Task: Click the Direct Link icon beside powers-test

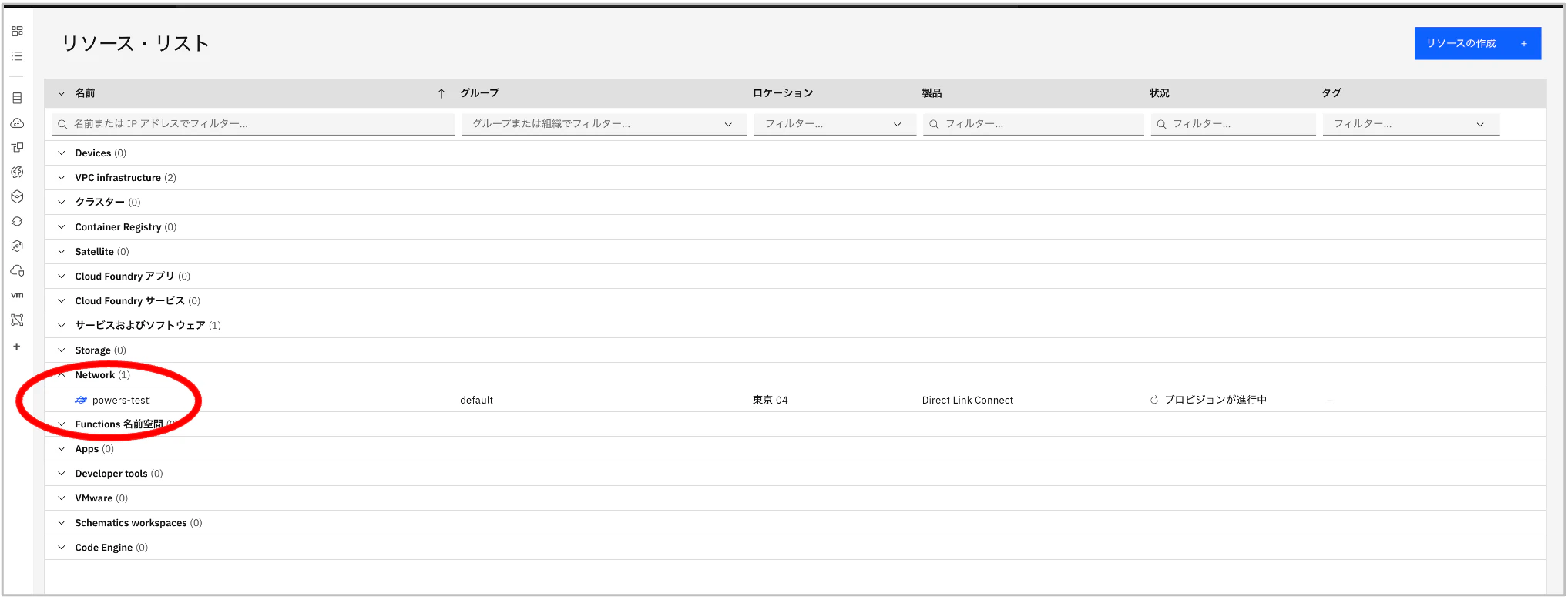Action: tap(81, 400)
